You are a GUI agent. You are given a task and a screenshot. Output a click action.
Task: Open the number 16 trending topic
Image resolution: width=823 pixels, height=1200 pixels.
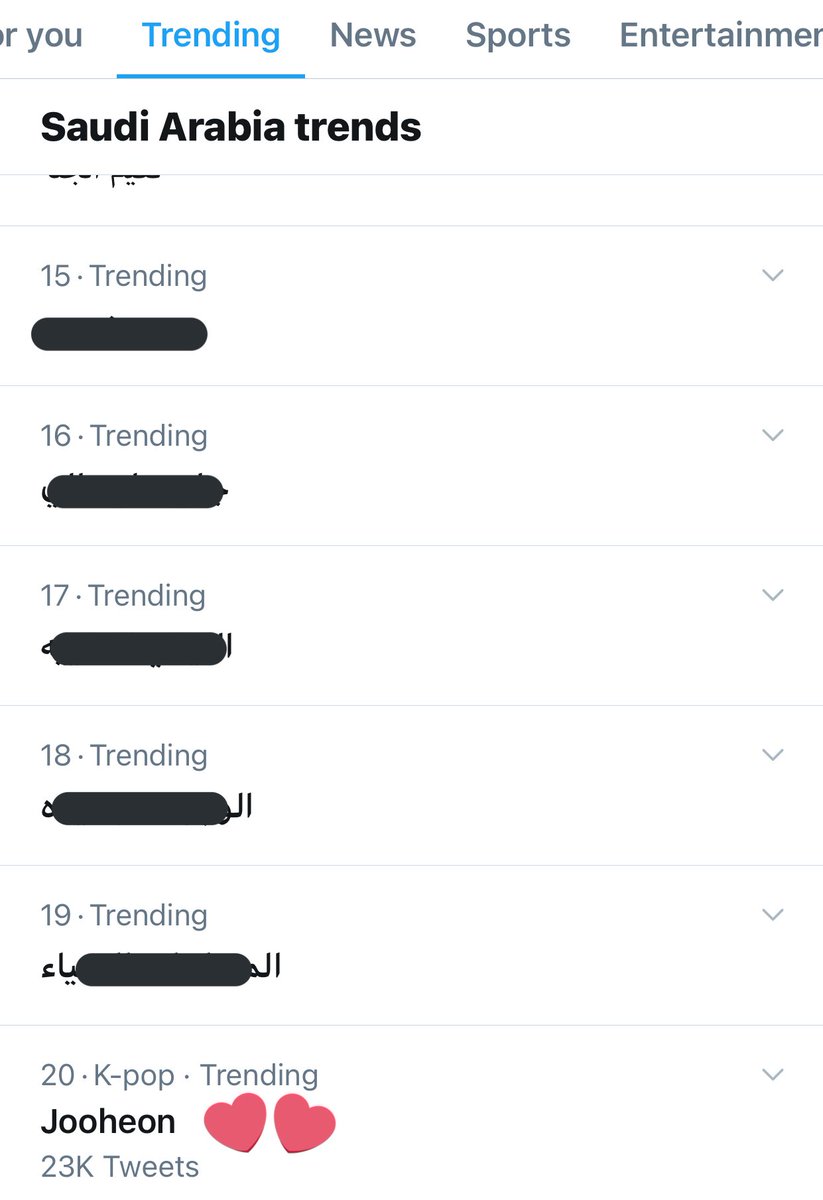(x=411, y=466)
